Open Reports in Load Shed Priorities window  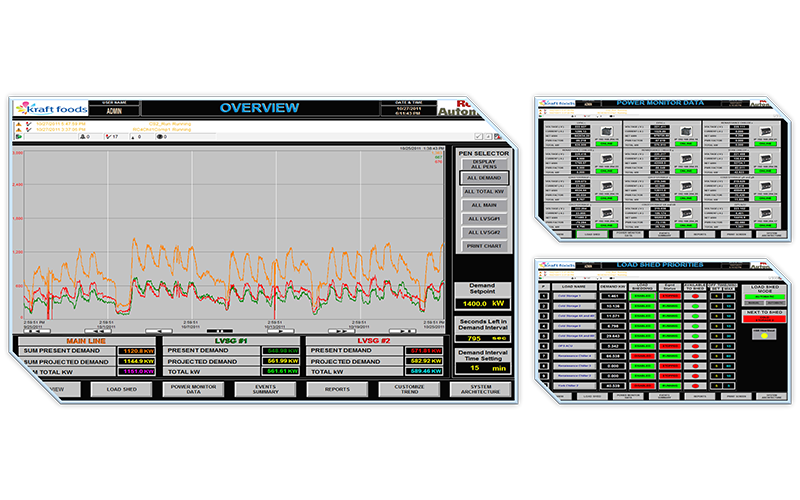[700, 396]
